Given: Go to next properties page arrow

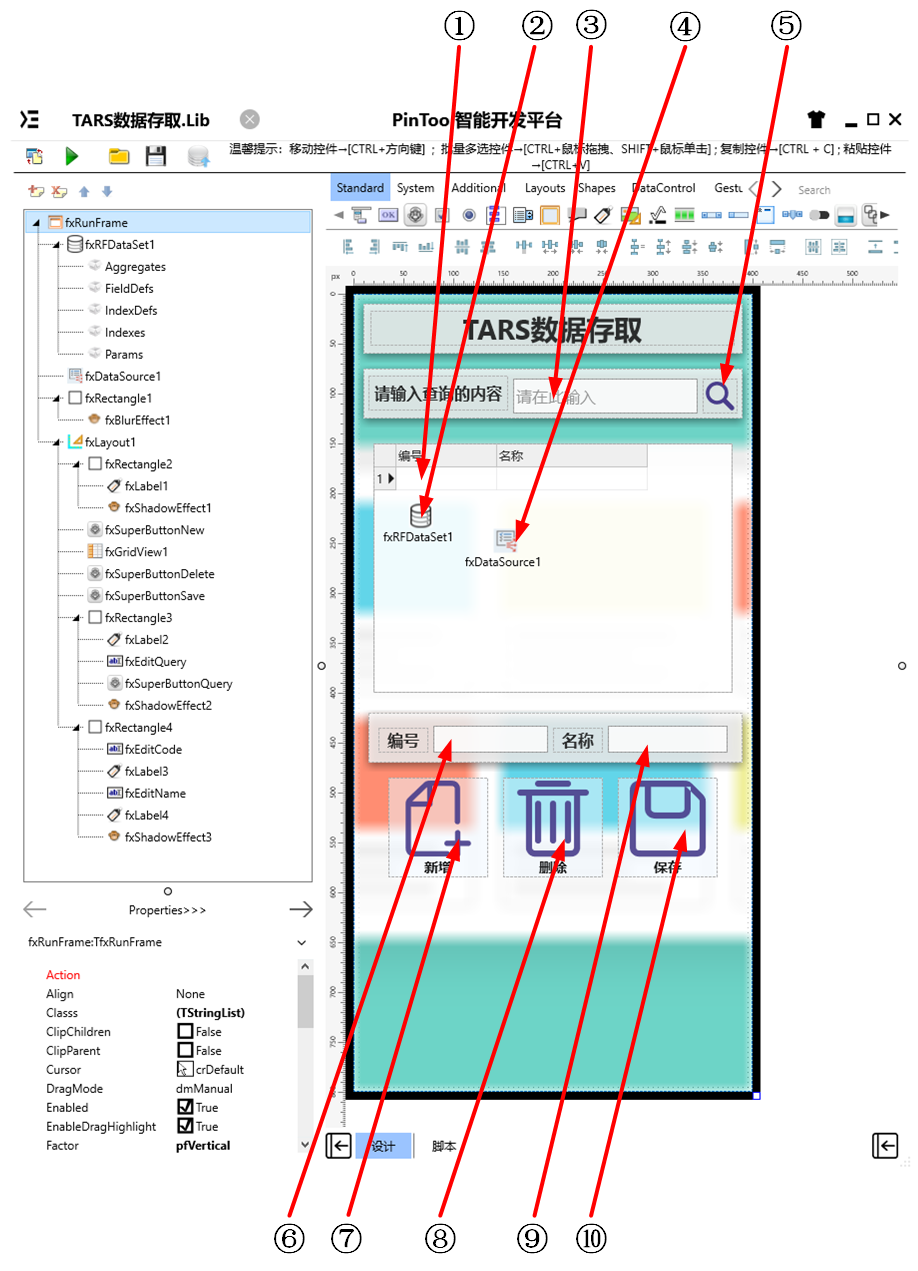Looking at the screenshot, I should [300, 909].
